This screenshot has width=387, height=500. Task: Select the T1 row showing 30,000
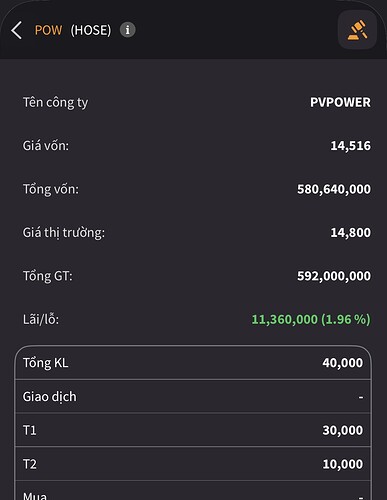(193, 430)
